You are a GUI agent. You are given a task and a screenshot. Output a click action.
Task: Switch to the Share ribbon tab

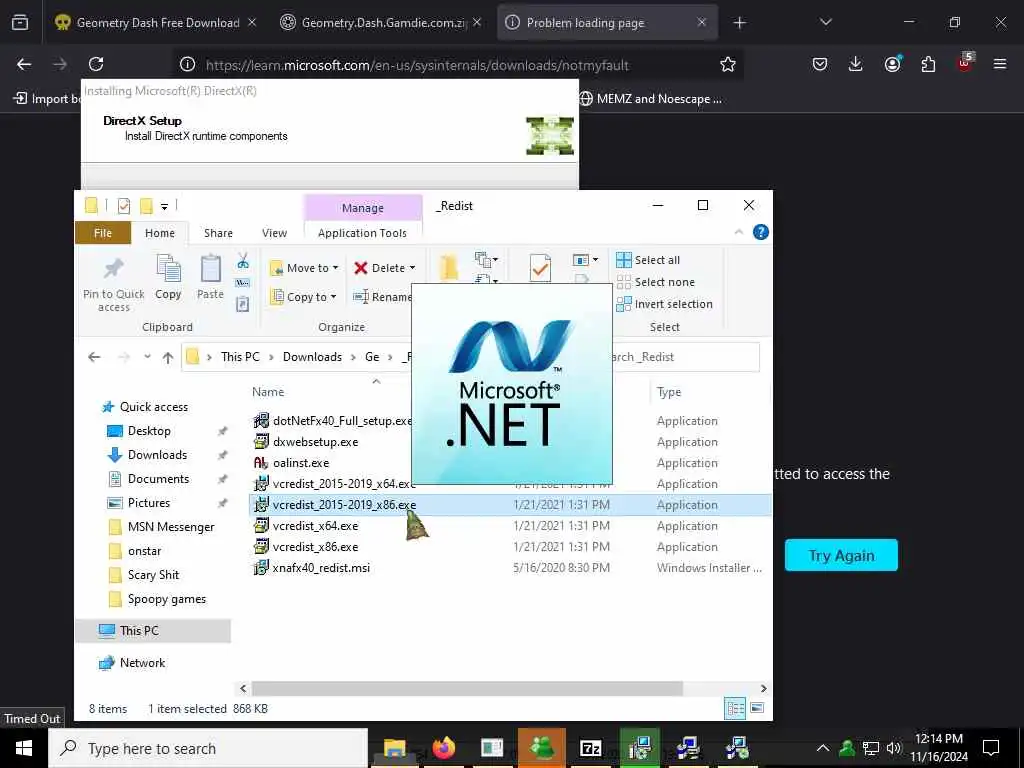coord(218,233)
